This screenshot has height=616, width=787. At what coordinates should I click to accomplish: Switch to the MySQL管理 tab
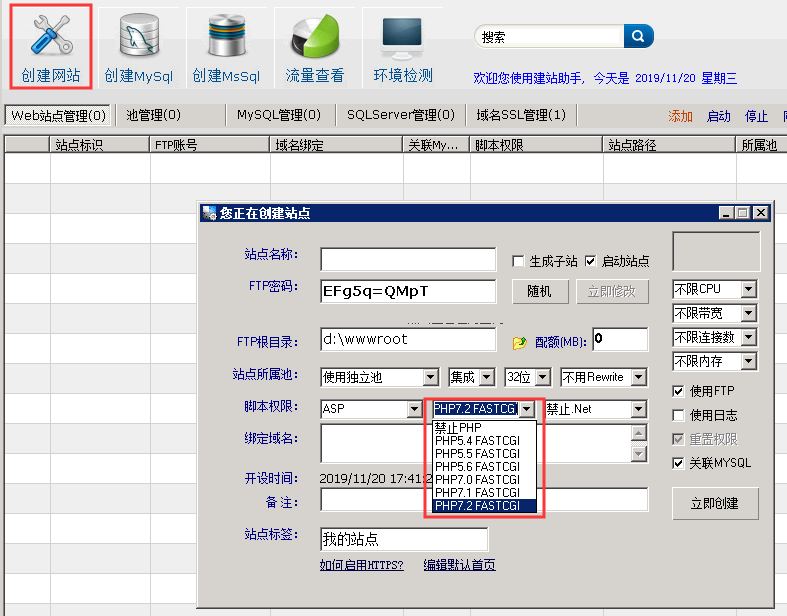pos(278,115)
